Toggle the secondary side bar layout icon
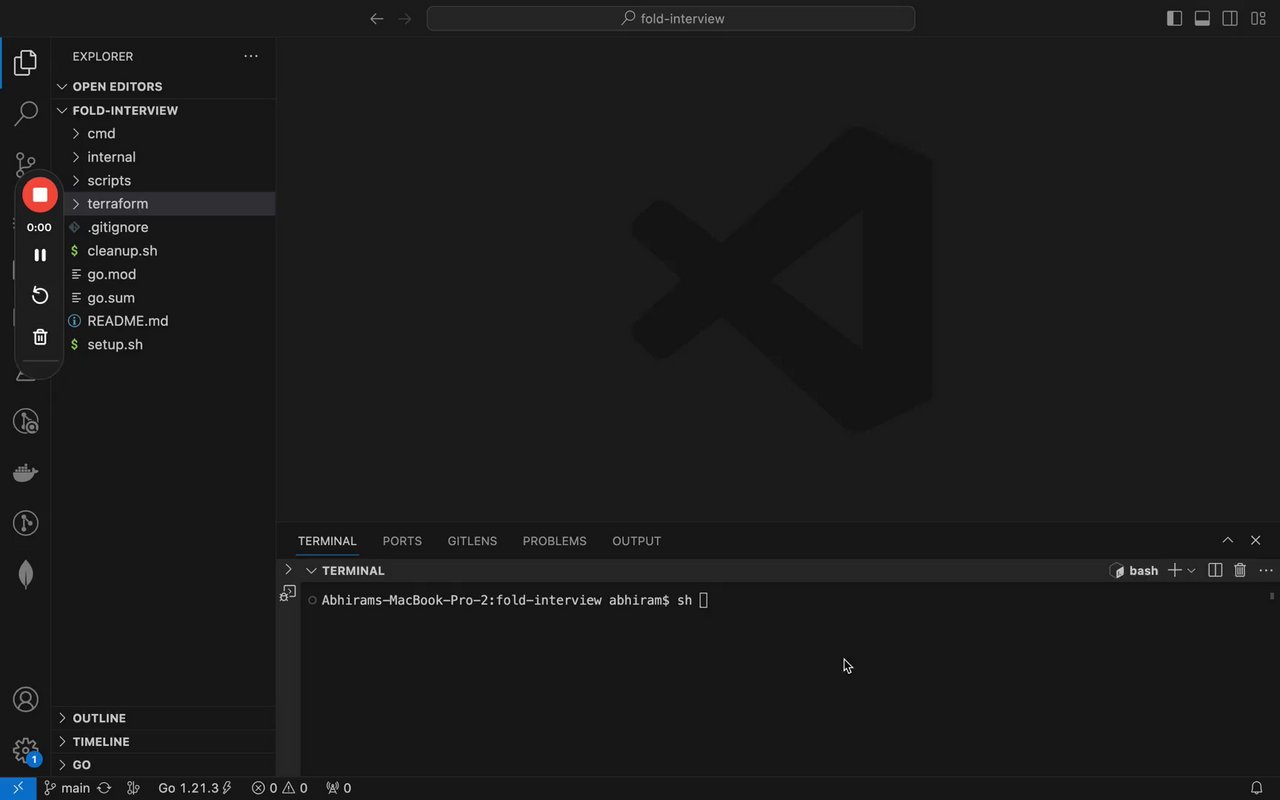Viewport: 1280px width, 800px height. click(1230, 18)
